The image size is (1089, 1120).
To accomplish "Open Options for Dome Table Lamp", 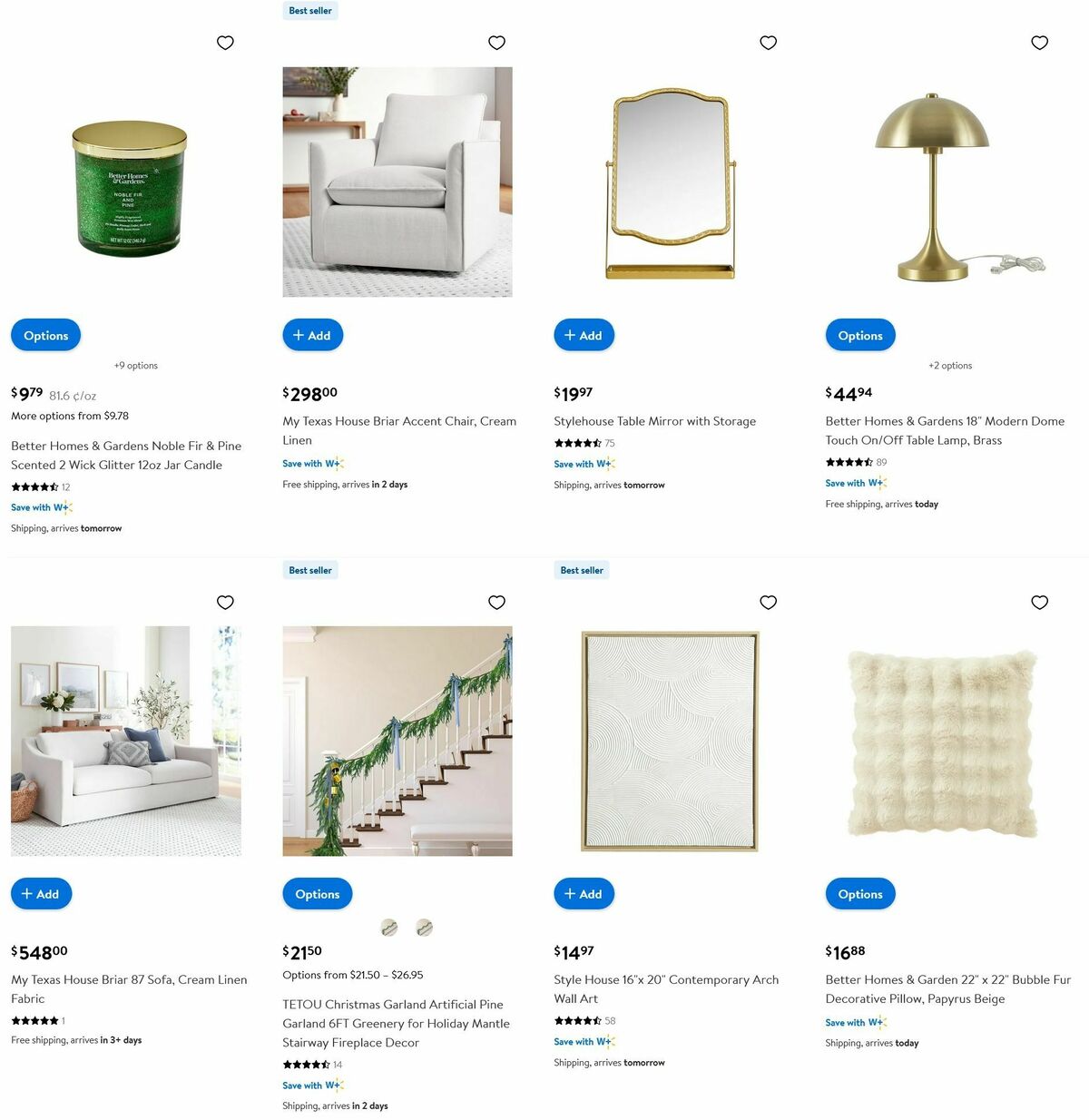I will (860, 335).
